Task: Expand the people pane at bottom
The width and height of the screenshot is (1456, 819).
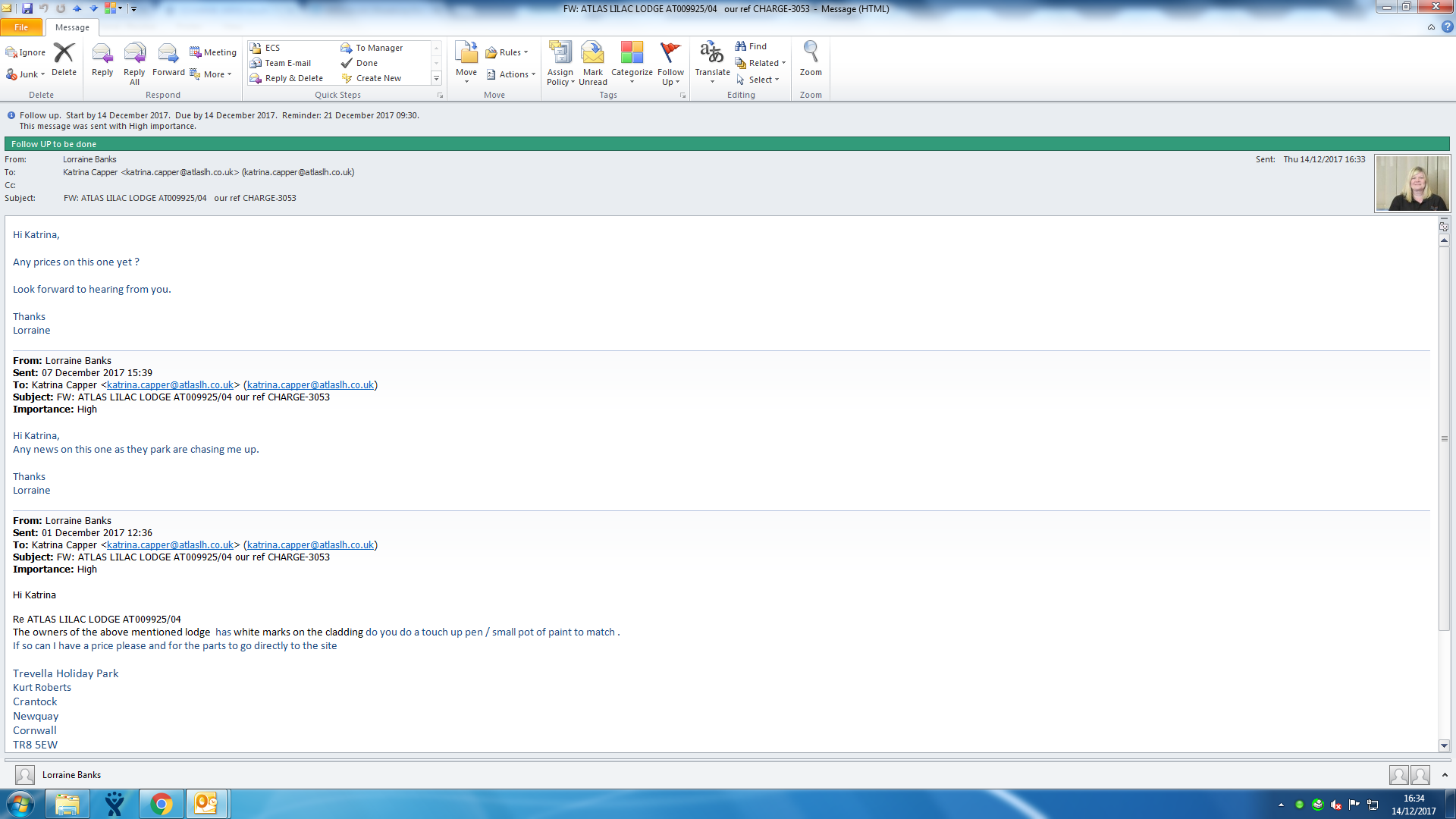Action: (x=1445, y=775)
